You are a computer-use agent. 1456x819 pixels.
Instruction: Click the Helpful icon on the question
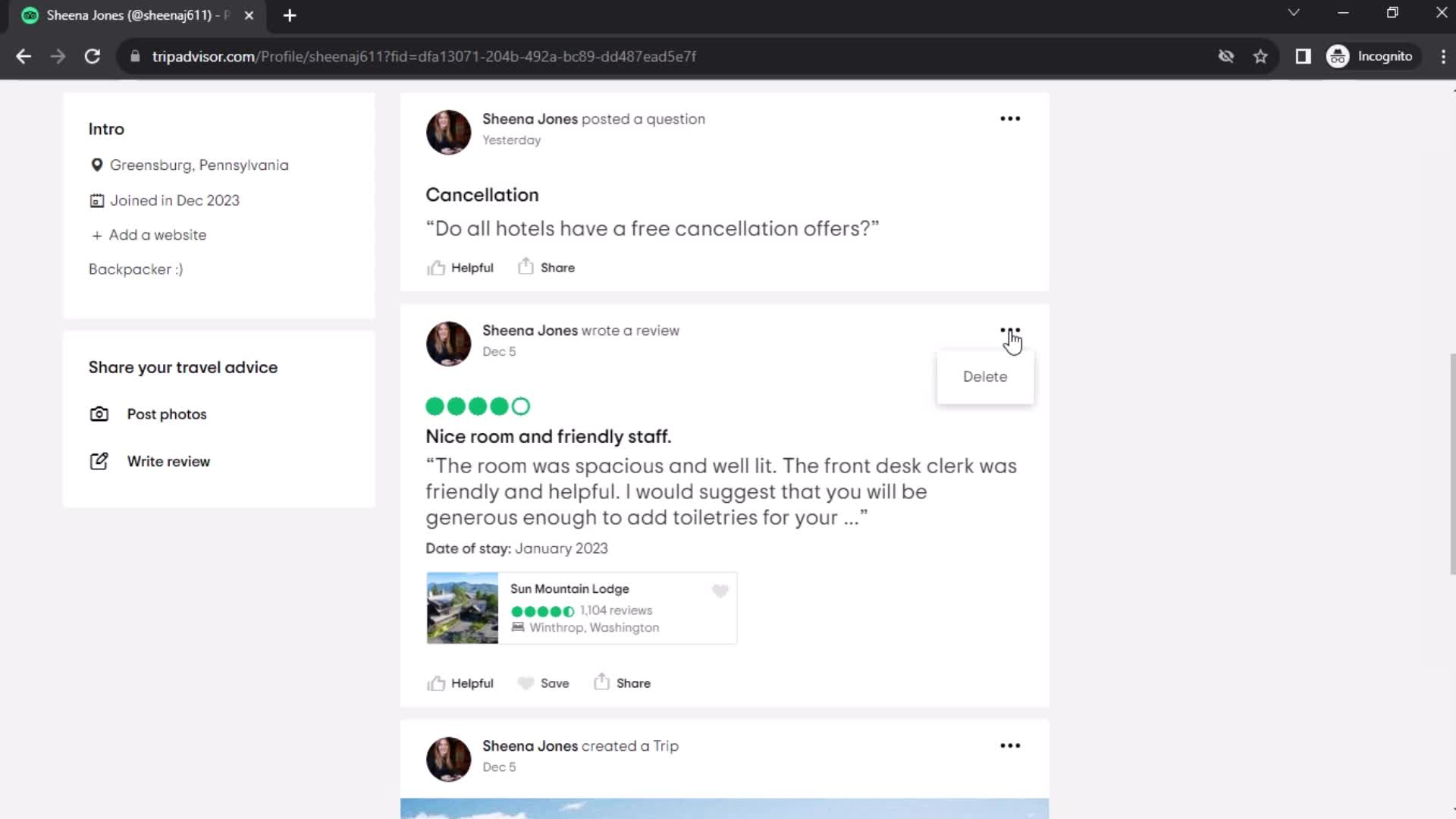[x=436, y=267]
